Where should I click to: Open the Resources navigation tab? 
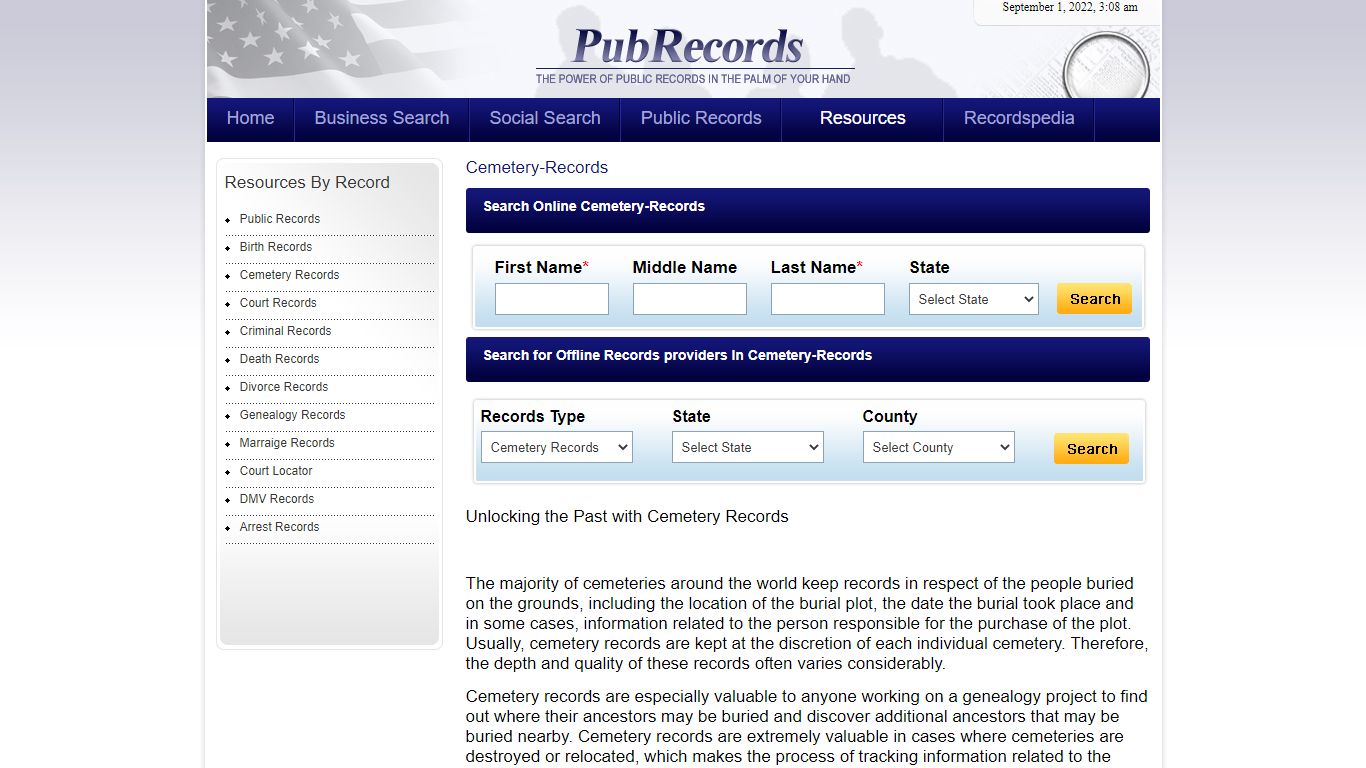click(862, 118)
